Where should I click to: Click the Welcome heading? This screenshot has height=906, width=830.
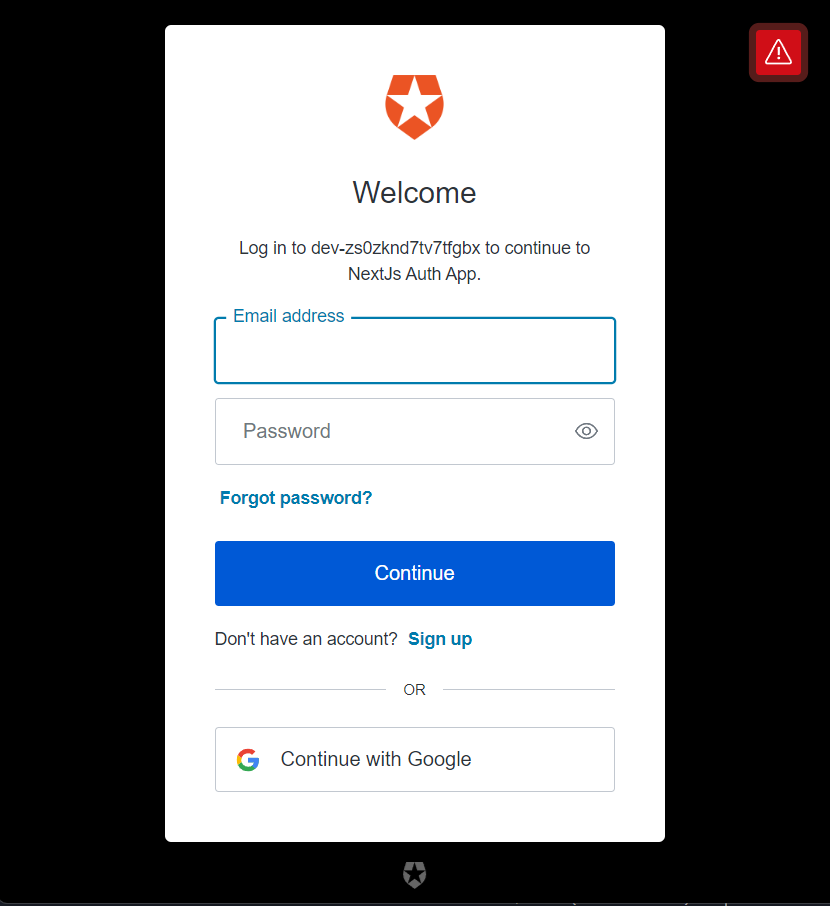pos(414,192)
